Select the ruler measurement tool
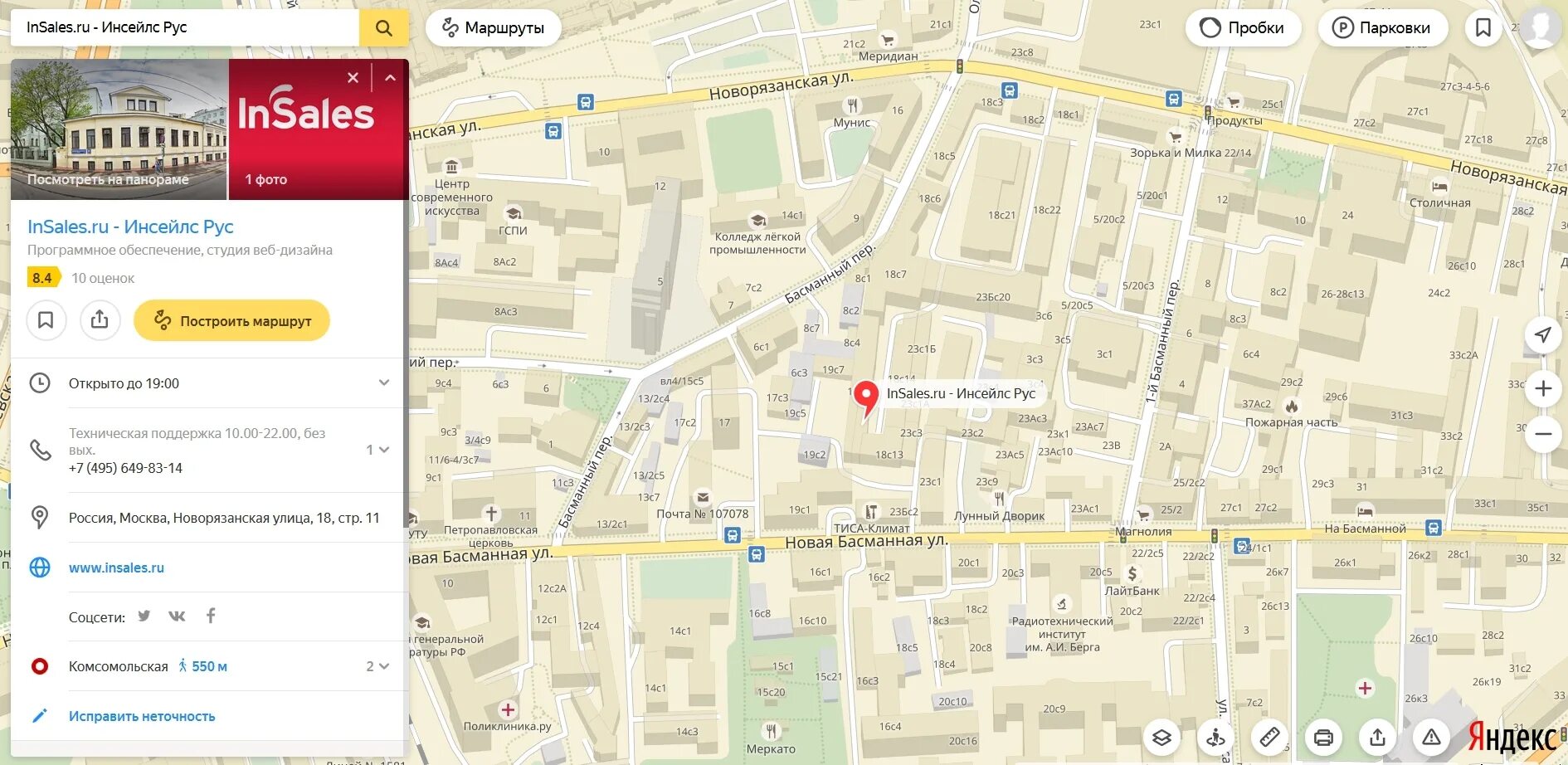 pyautogui.click(x=1269, y=737)
